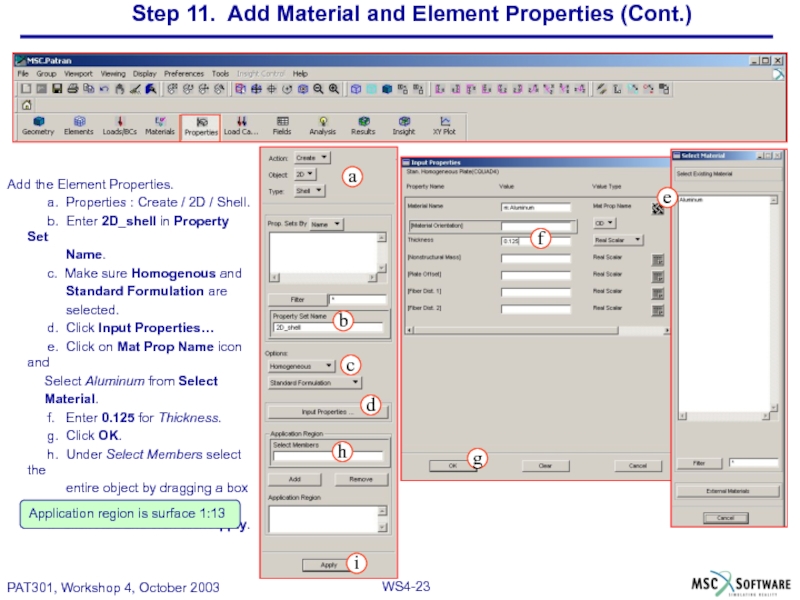Image resolution: width=800 pixels, height=600 pixels.
Task: Select the wireframe cube display icon
Action: (x=356, y=89)
